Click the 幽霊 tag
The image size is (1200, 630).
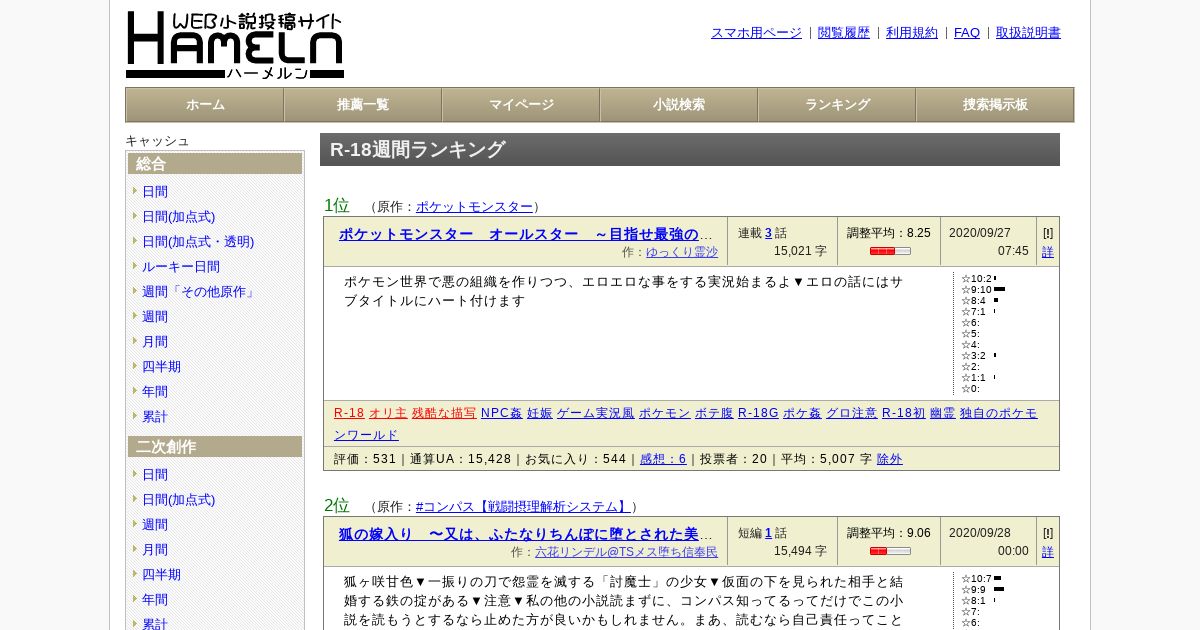(943, 413)
